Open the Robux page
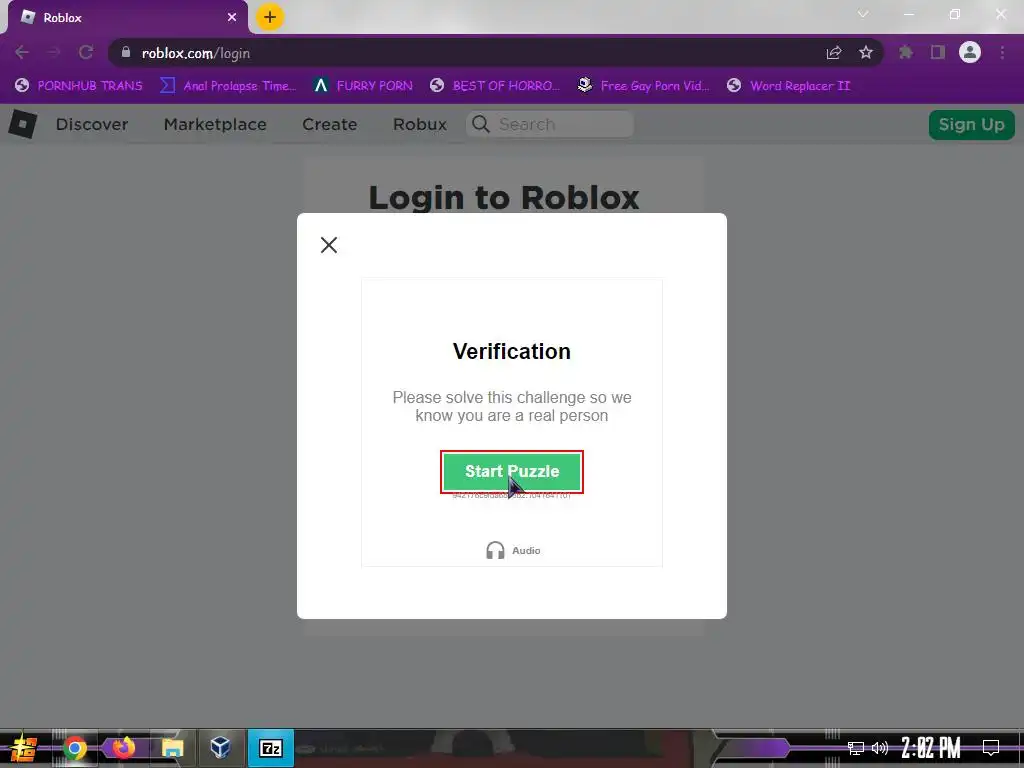This screenshot has width=1024, height=768. point(419,124)
